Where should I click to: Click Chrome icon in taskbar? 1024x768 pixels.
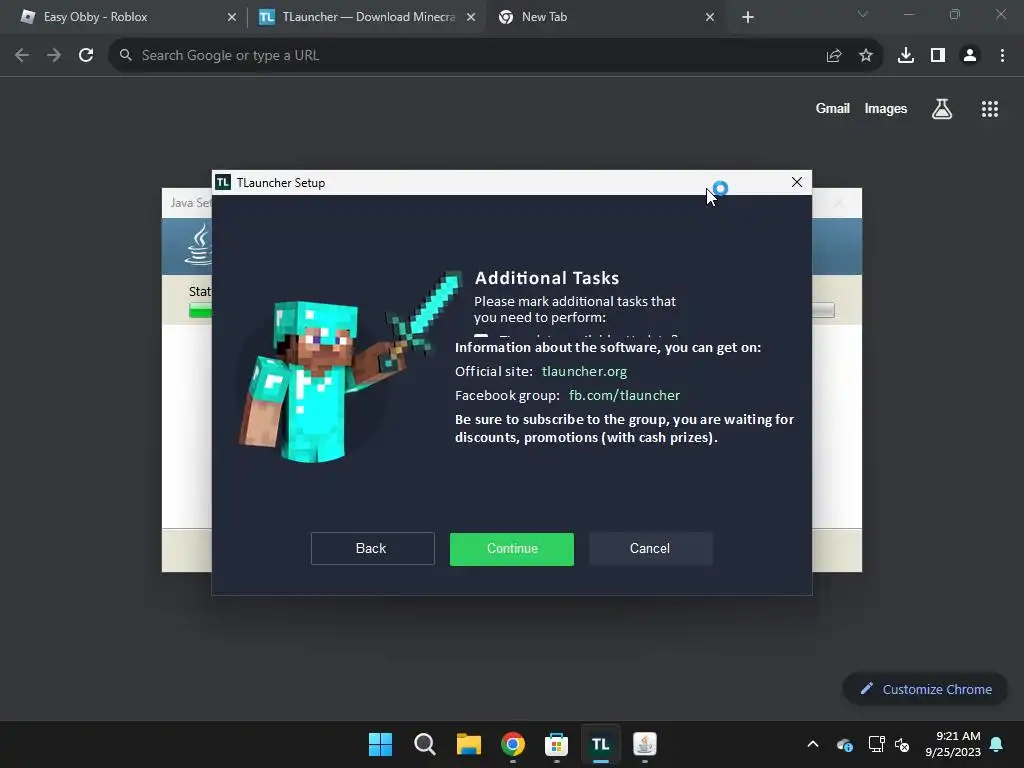click(x=513, y=744)
